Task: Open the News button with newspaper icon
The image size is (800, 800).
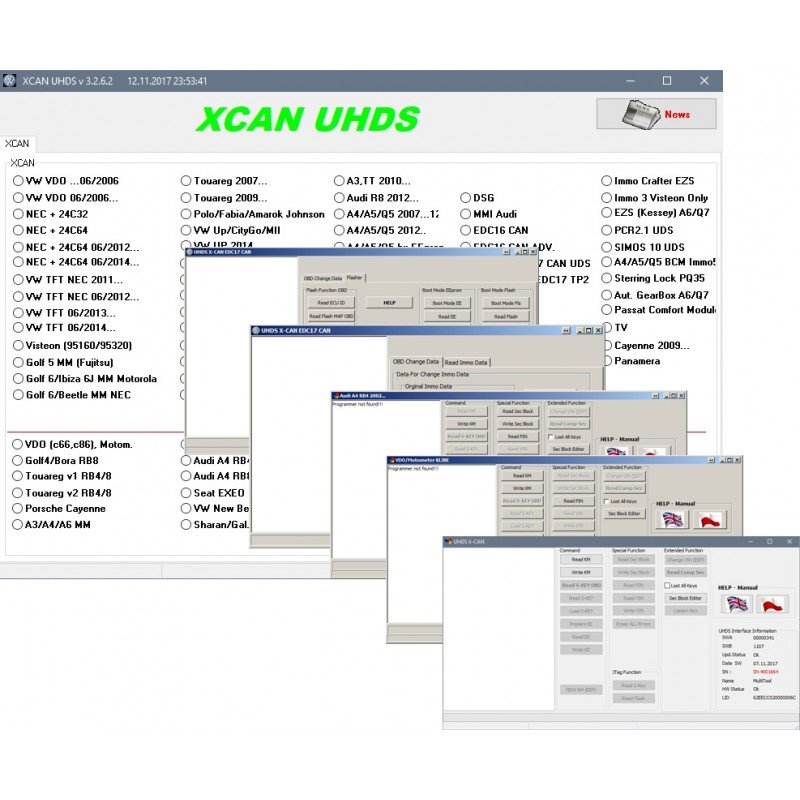Action: [656, 113]
